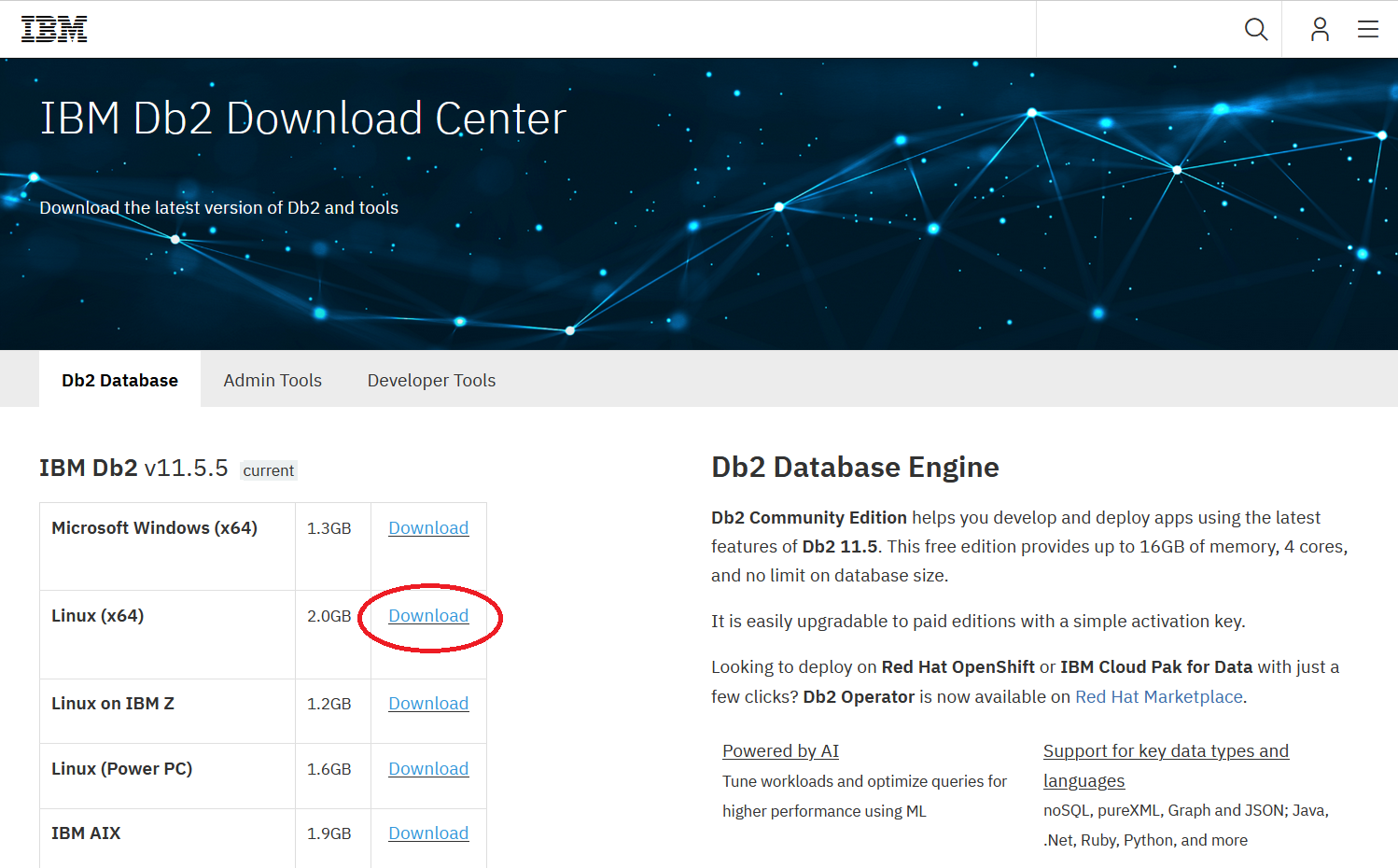This screenshot has height=868, width=1398.
Task: Download Db2 for Linux (x64)
Action: coord(428,615)
